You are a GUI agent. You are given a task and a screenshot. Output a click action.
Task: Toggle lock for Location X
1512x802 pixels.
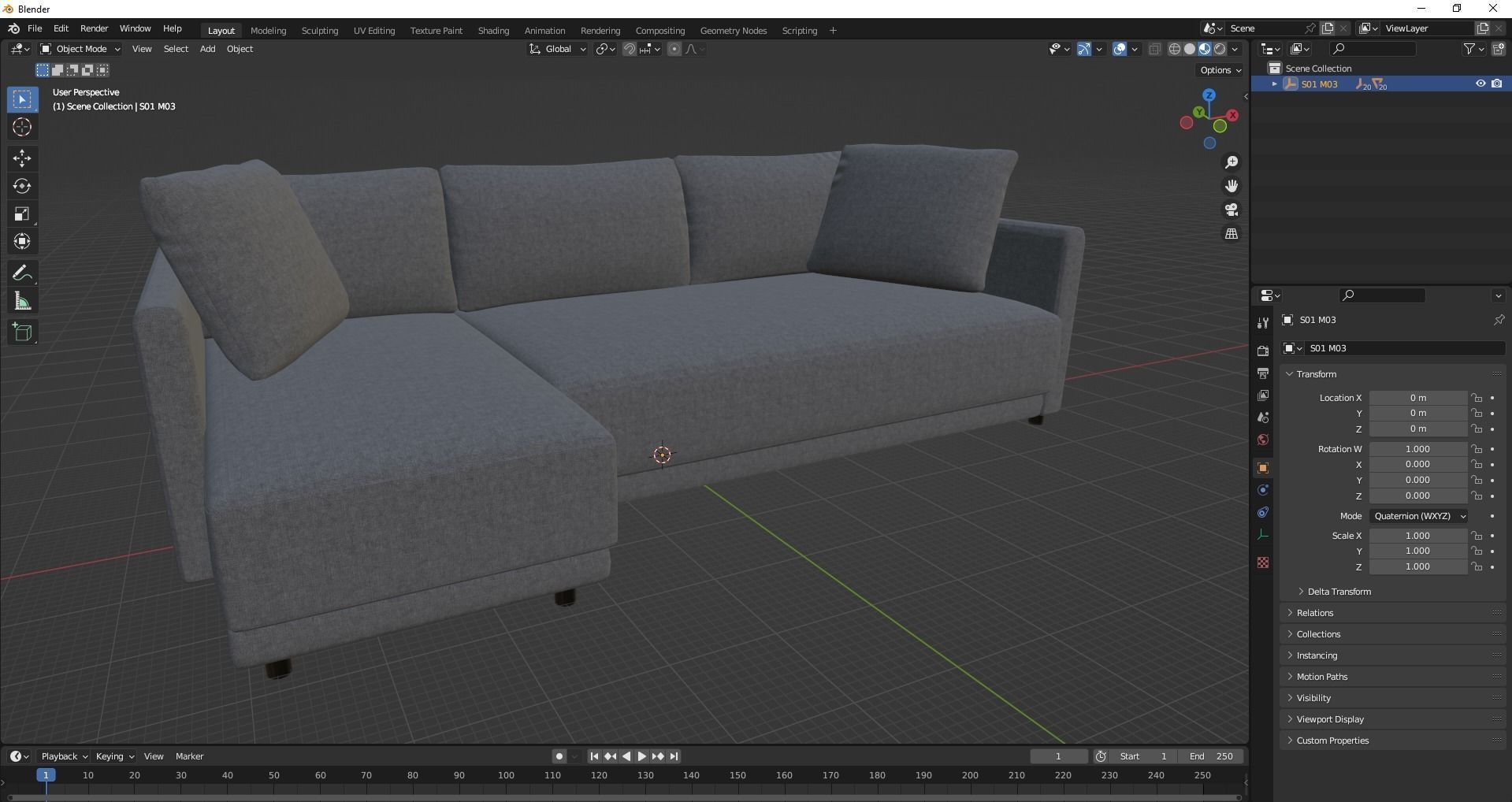(x=1477, y=398)
